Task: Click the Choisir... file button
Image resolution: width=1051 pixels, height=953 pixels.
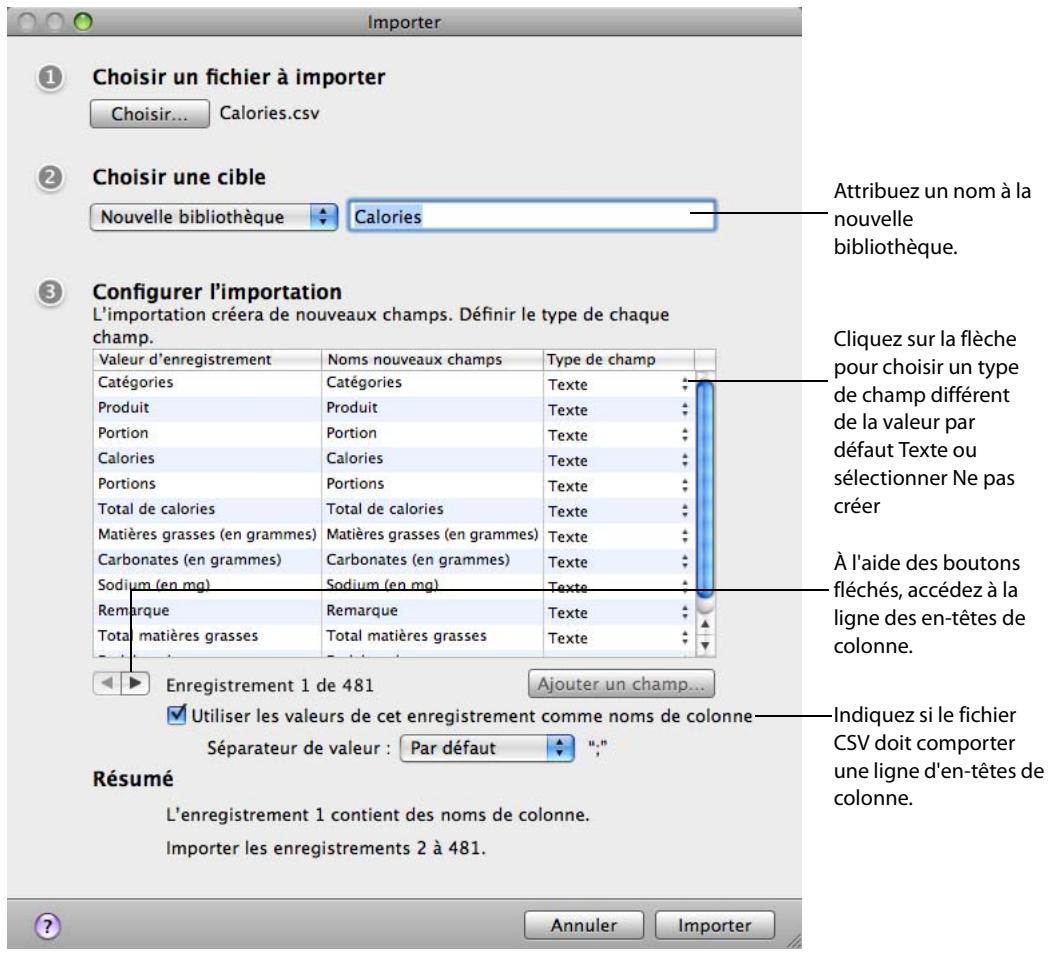Action: point(149,114)
